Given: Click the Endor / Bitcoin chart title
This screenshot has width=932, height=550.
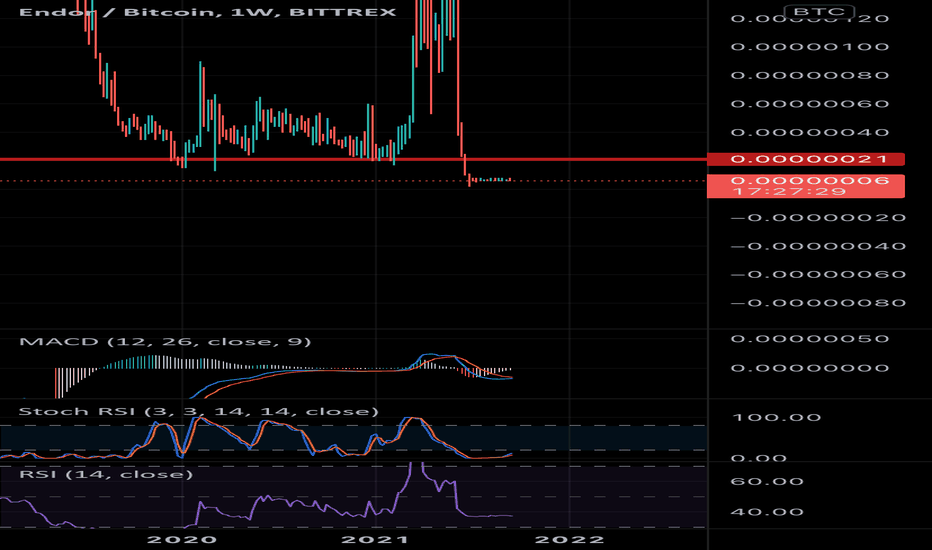Looking at the screenshot, I should pyautogui.click(x=207, y=12).
